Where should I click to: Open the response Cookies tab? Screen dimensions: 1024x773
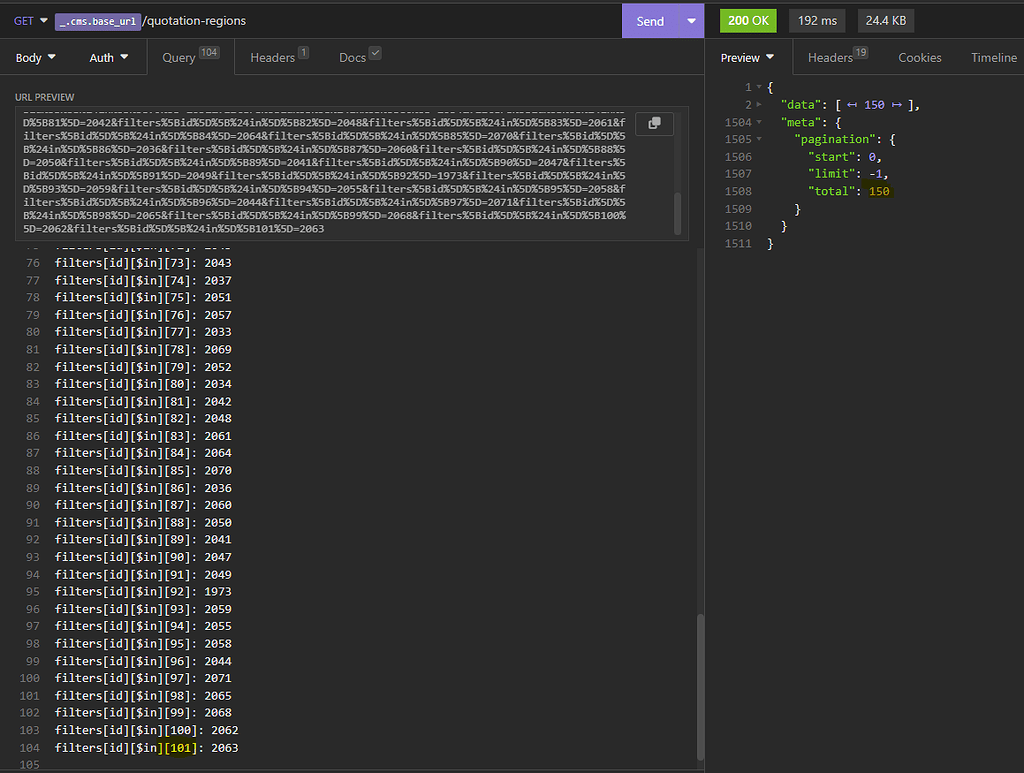[919, 58]
